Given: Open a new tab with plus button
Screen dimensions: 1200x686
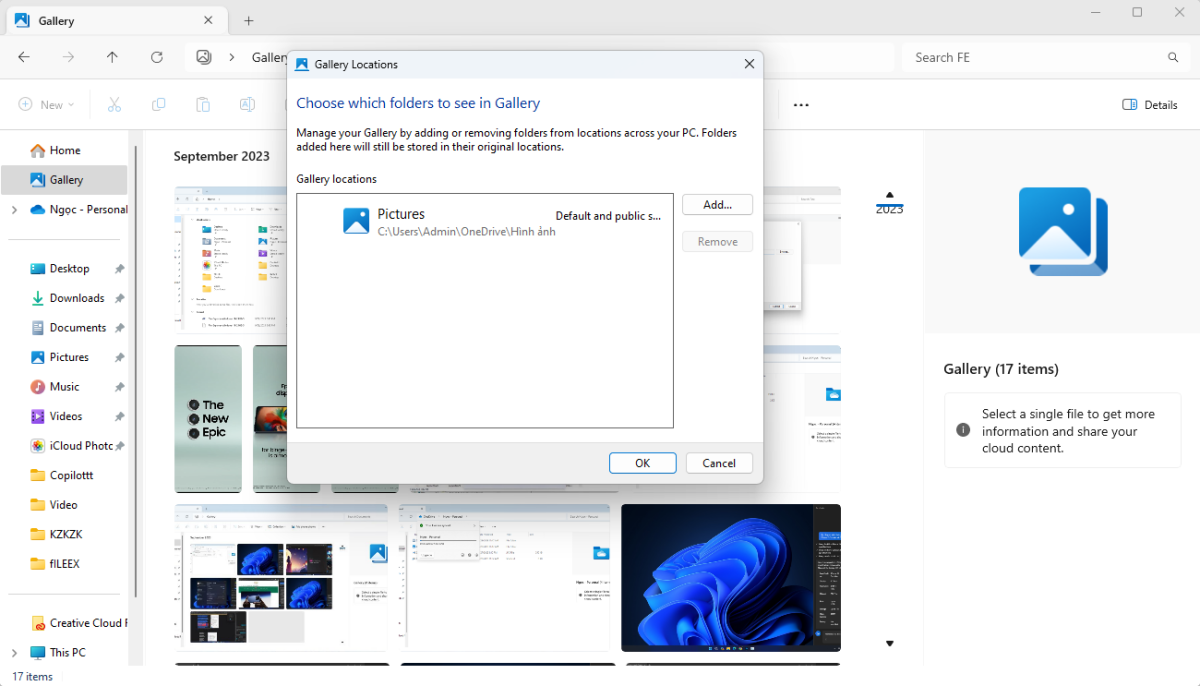Looking at the screenshot, I should pos(249,21).
